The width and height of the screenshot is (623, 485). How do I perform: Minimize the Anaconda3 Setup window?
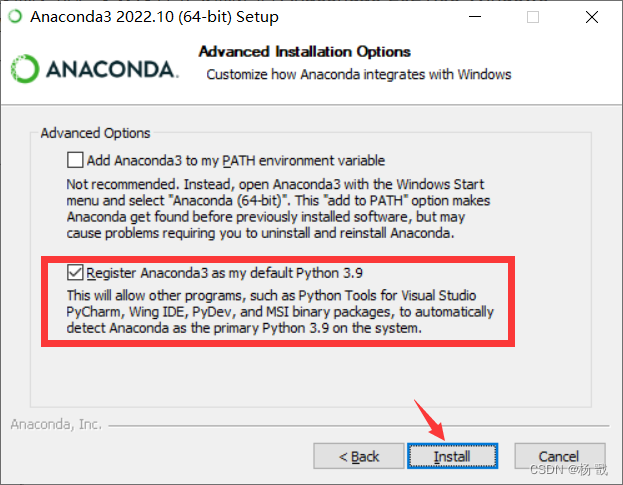pos(475,17)
